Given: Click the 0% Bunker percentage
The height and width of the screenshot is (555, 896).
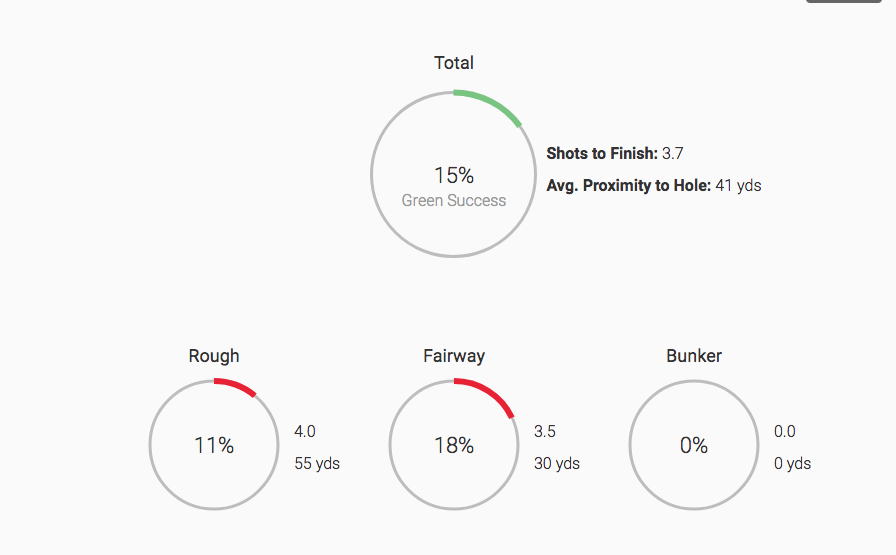Looking at the screenshot, I should coord(694,445).
